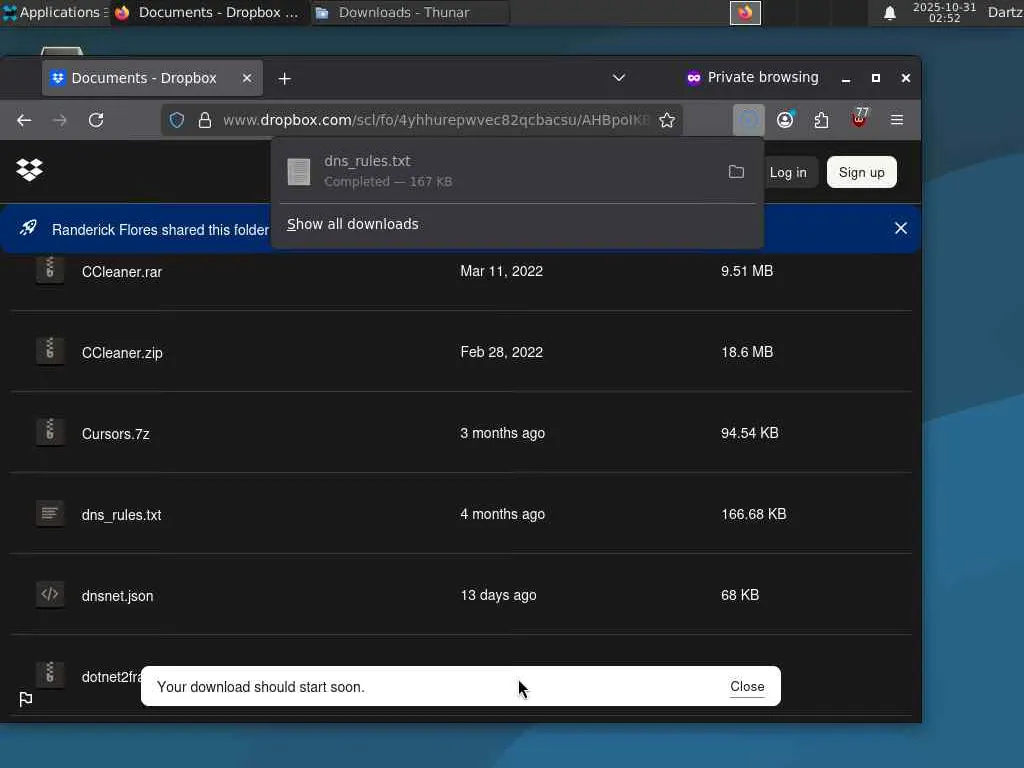
Task: Click the Firefox workspace icon in top panel
Action: click(745, 12)
